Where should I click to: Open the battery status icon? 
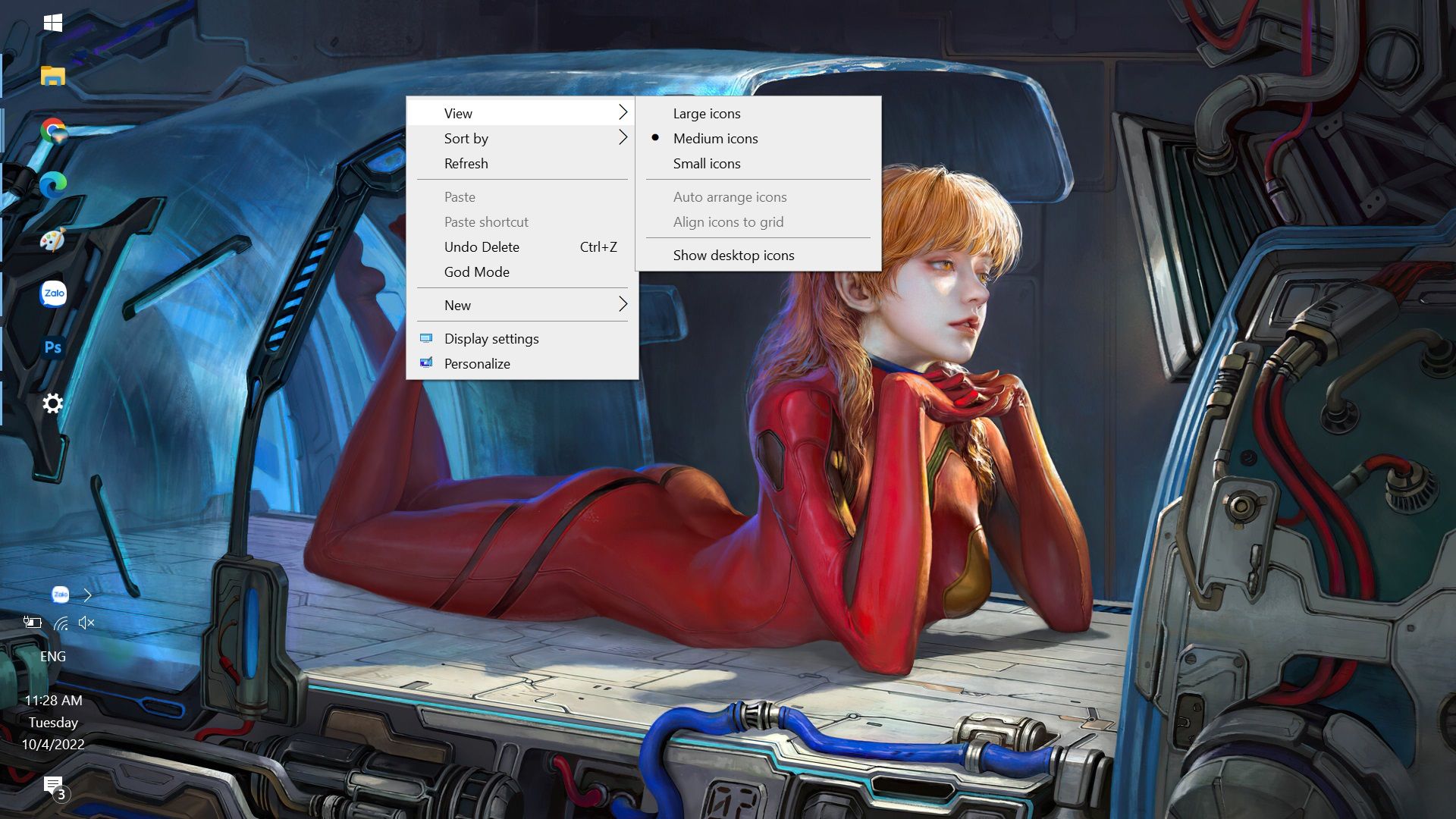point(32,623)
